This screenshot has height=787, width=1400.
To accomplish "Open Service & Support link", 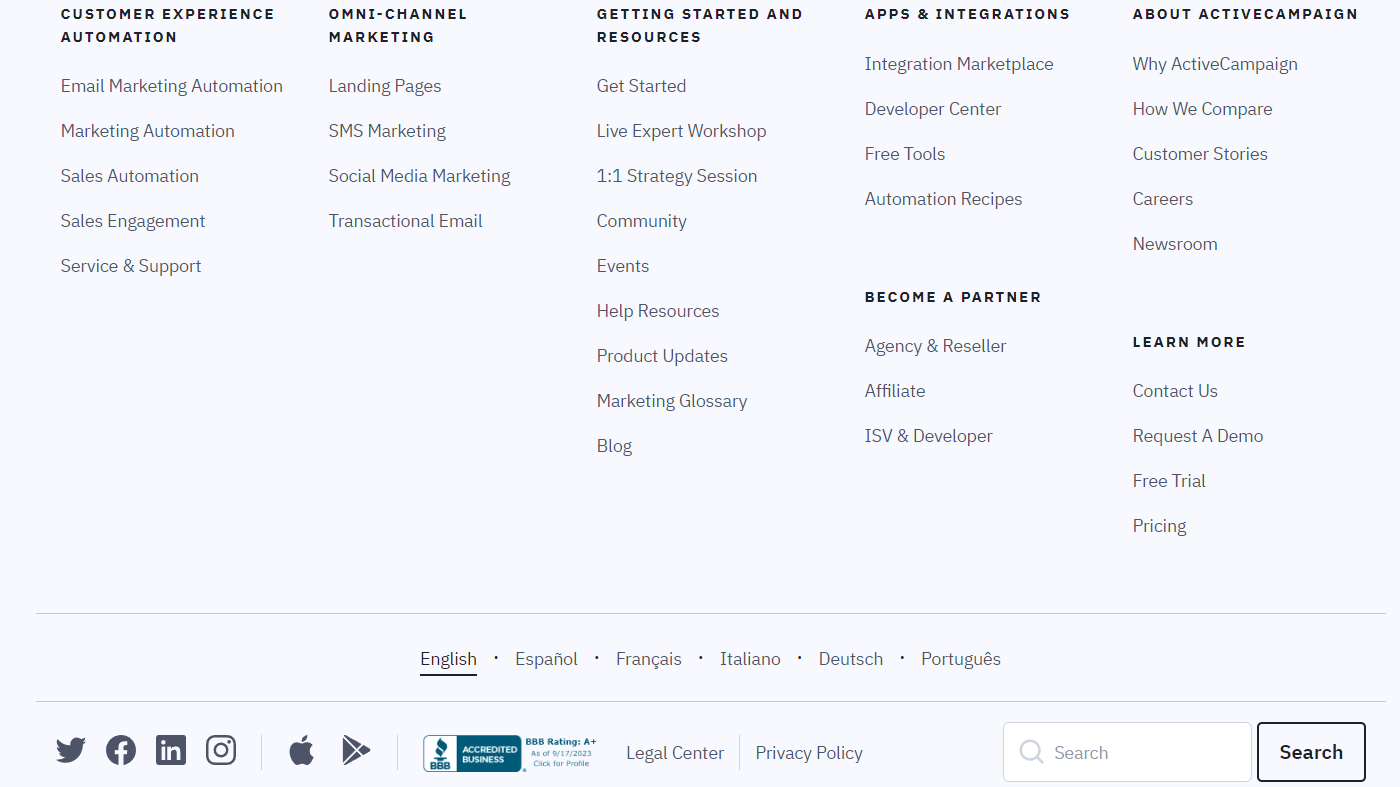I will [x=131, y=266].
